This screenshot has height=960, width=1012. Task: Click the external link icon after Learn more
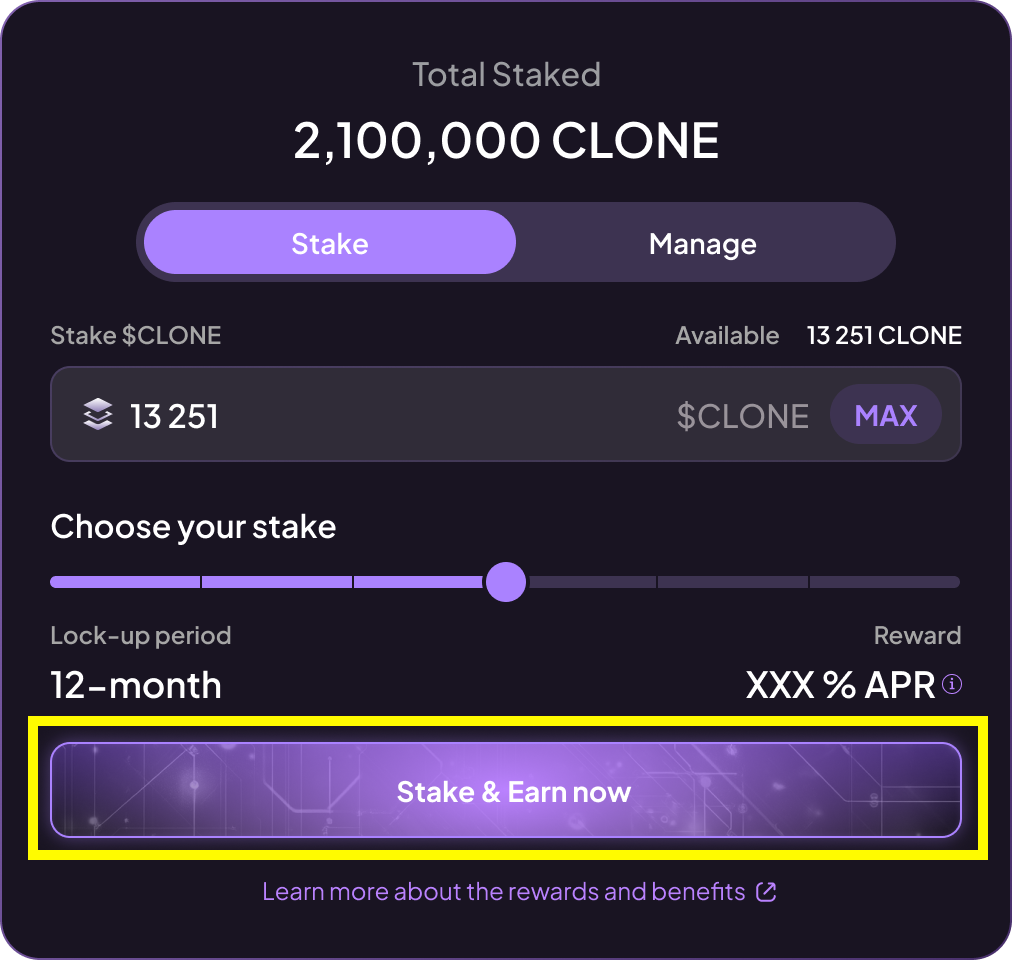(766, 892)
